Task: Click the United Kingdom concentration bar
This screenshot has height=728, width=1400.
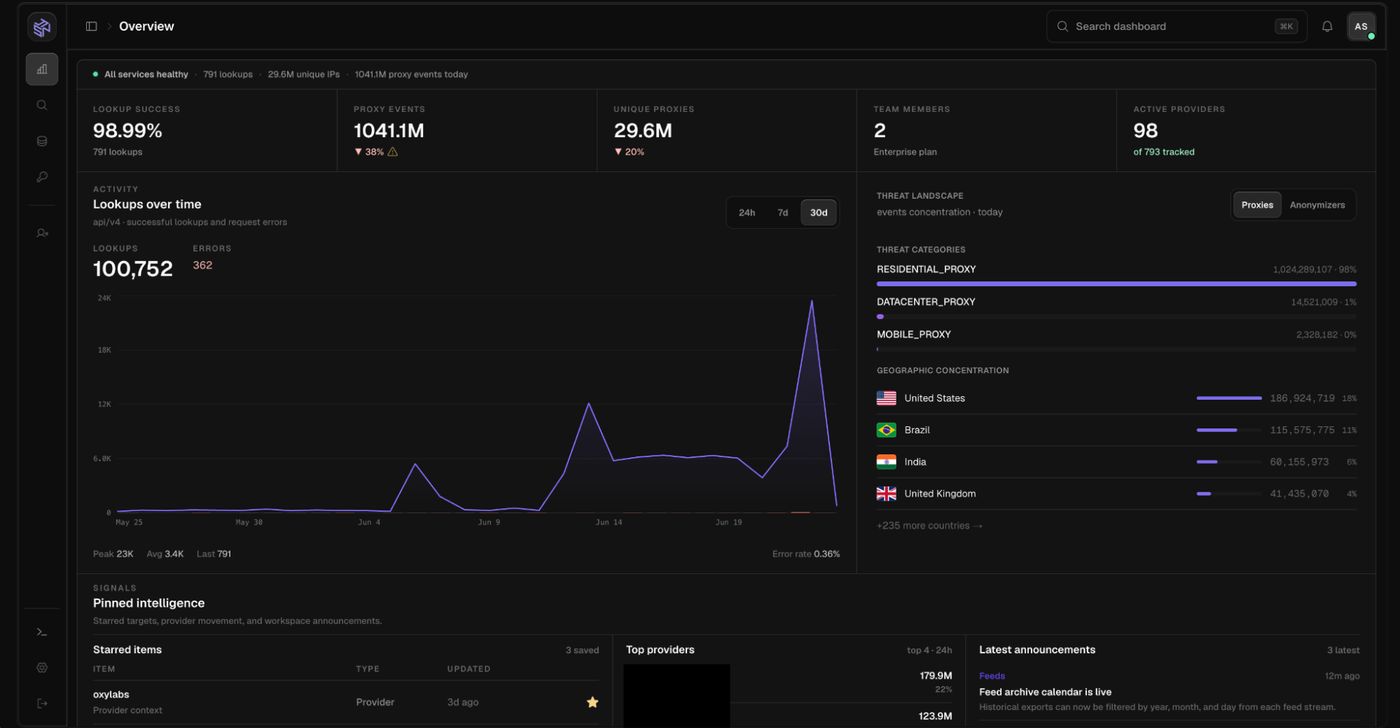Action: pyautogui.click(x=1229, y=494)
